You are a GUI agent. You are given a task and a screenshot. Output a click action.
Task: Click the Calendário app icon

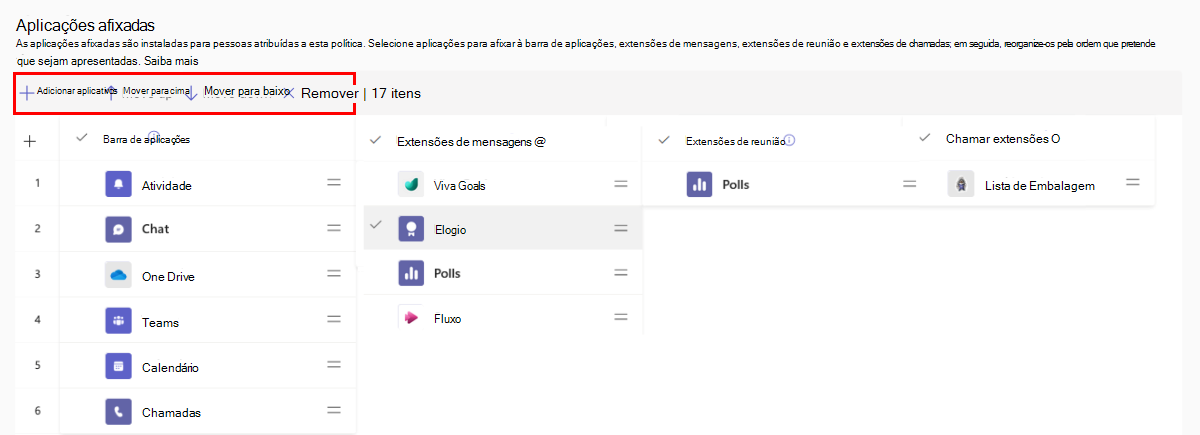tap(118, 367)
